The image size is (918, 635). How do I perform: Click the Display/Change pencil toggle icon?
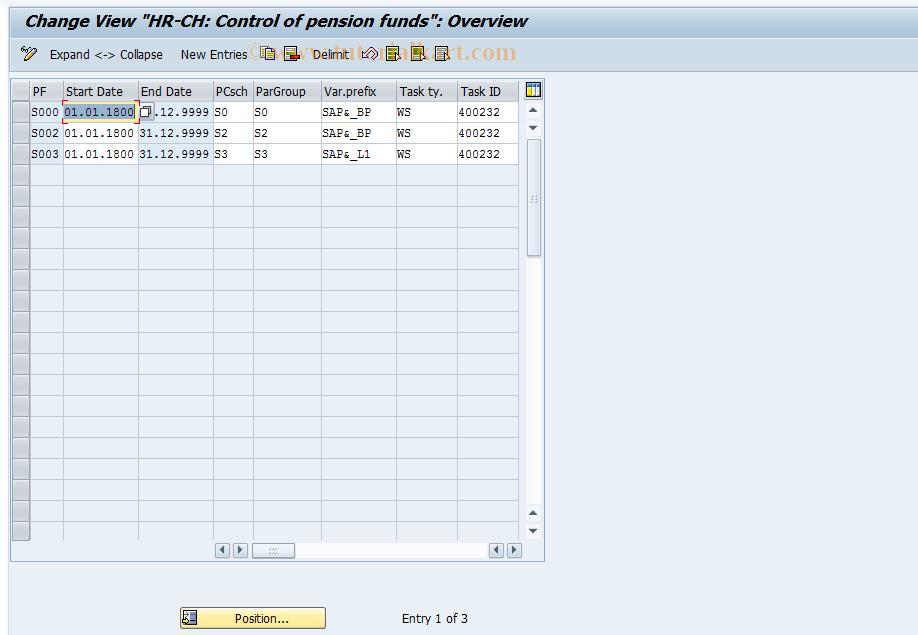pos(28,54)
